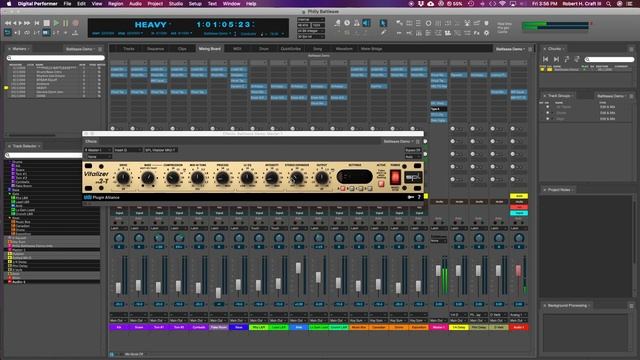Open the SPL Vitalizer plugin selector dropdown

coord(161,150)
